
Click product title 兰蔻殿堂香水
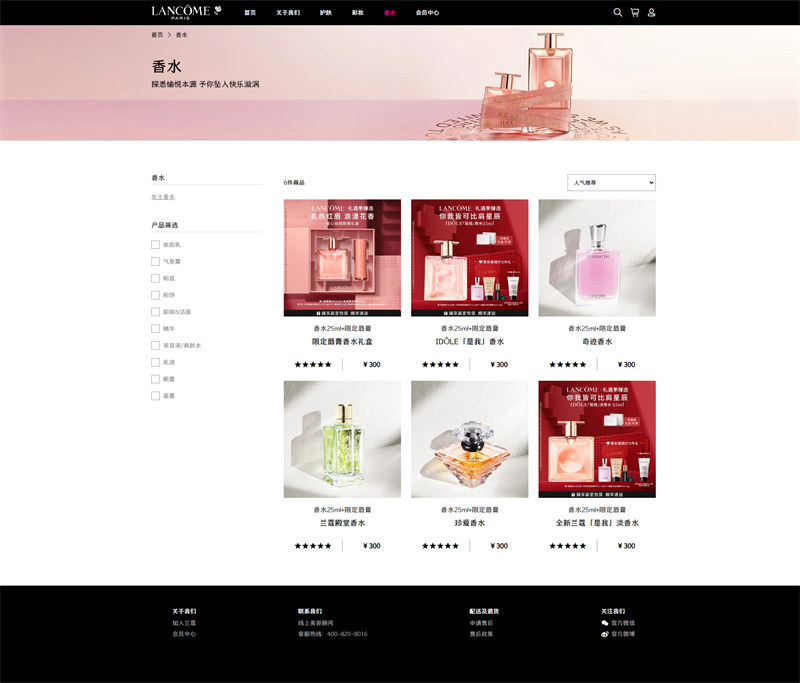[342, 523]
